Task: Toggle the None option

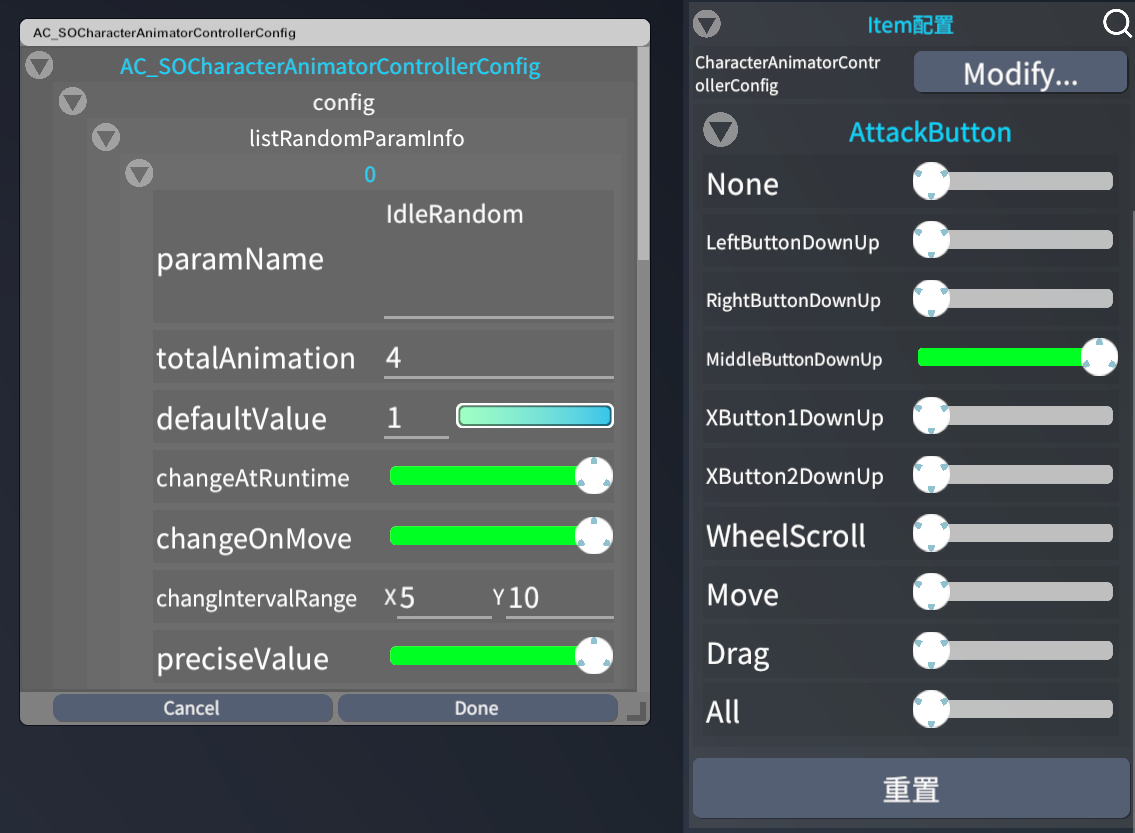Action: coord(1013,181)
